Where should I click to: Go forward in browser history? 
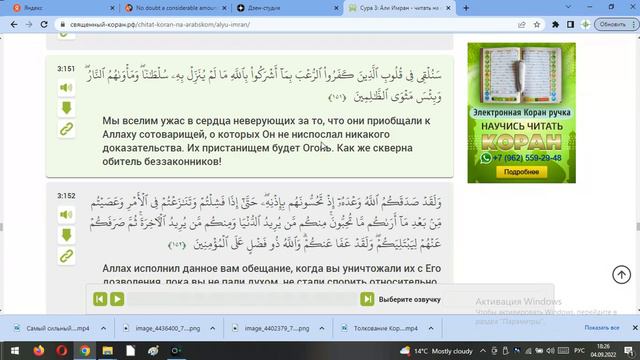coord(29,24)
